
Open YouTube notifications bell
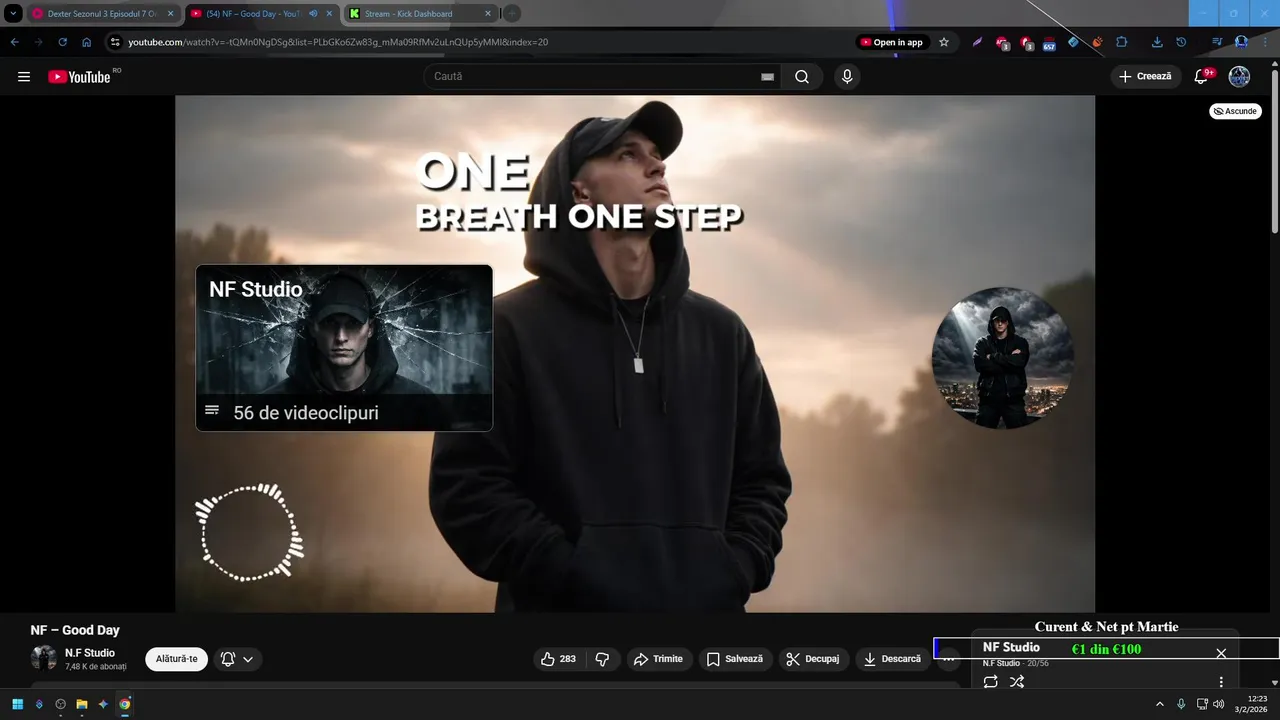[x=1203, y=77]
